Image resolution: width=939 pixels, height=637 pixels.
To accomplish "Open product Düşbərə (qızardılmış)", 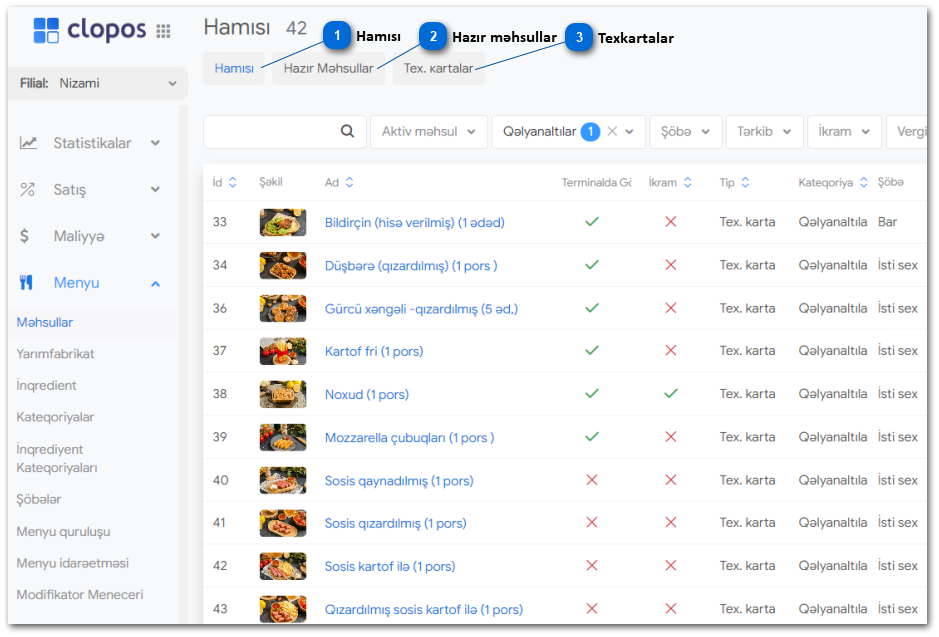I will pos(411,266).
